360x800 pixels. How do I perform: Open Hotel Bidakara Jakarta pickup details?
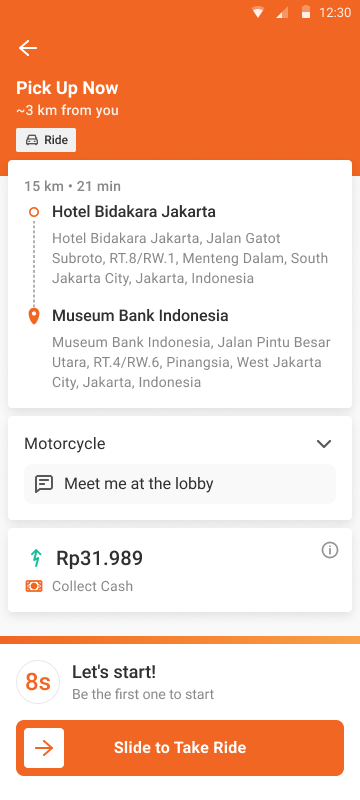pos(134,211)
